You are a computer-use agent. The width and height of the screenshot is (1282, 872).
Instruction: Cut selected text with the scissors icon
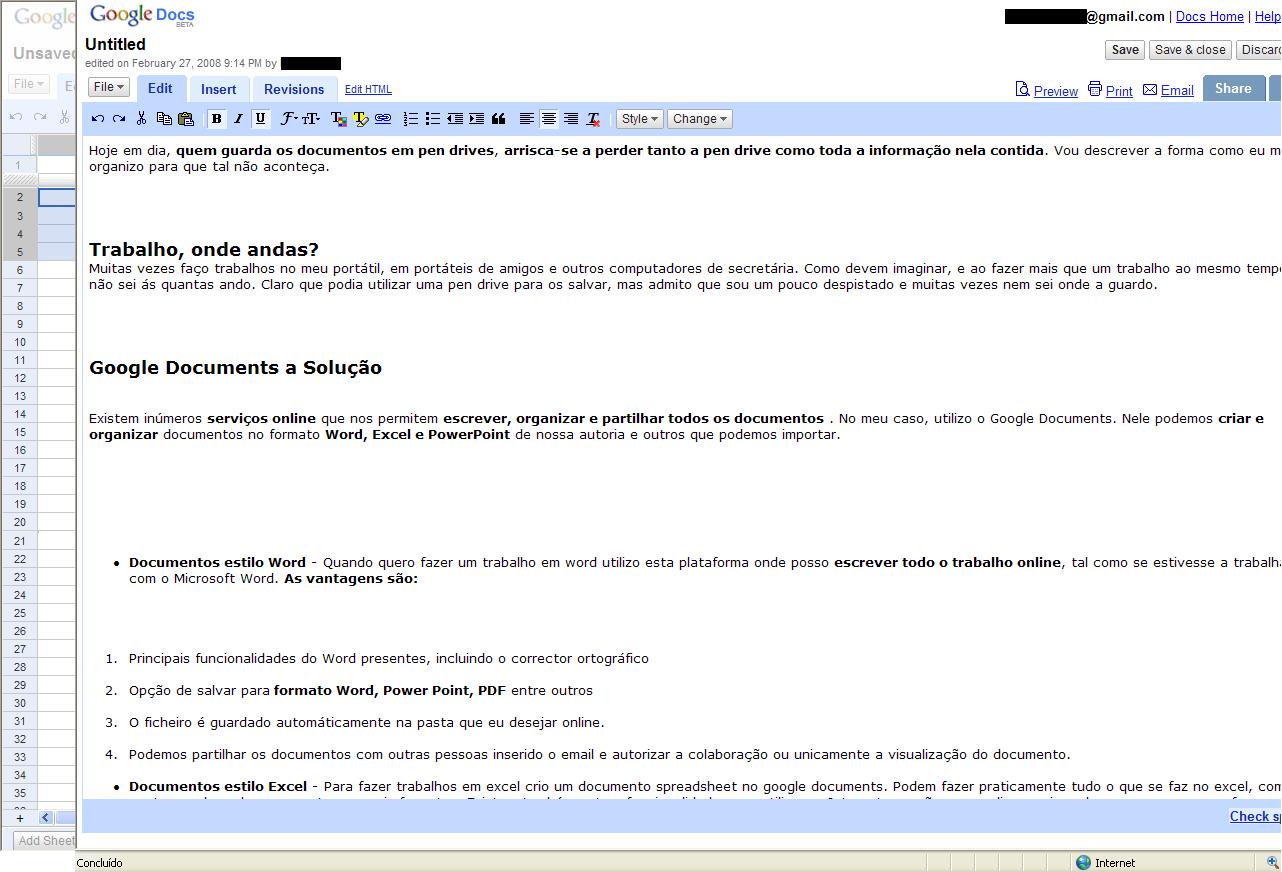(x=141, y=119)
